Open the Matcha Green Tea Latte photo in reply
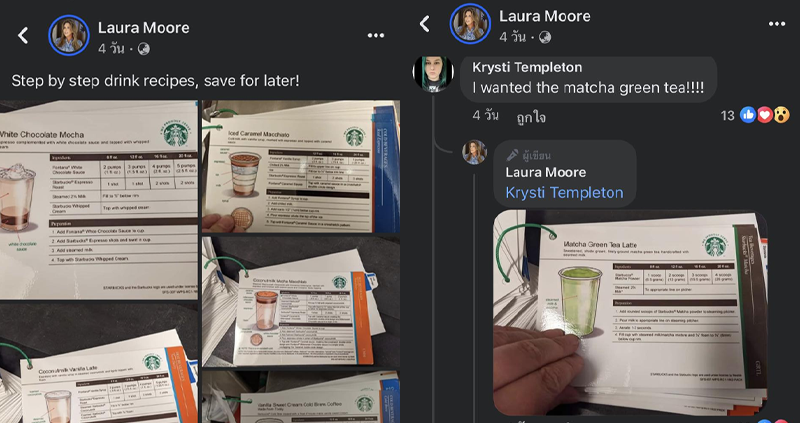 (631, 312)
